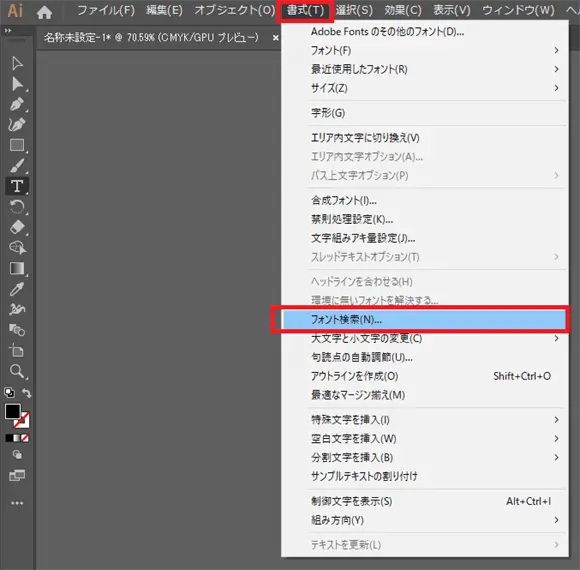Select the Artboard tool

[17, 350]
